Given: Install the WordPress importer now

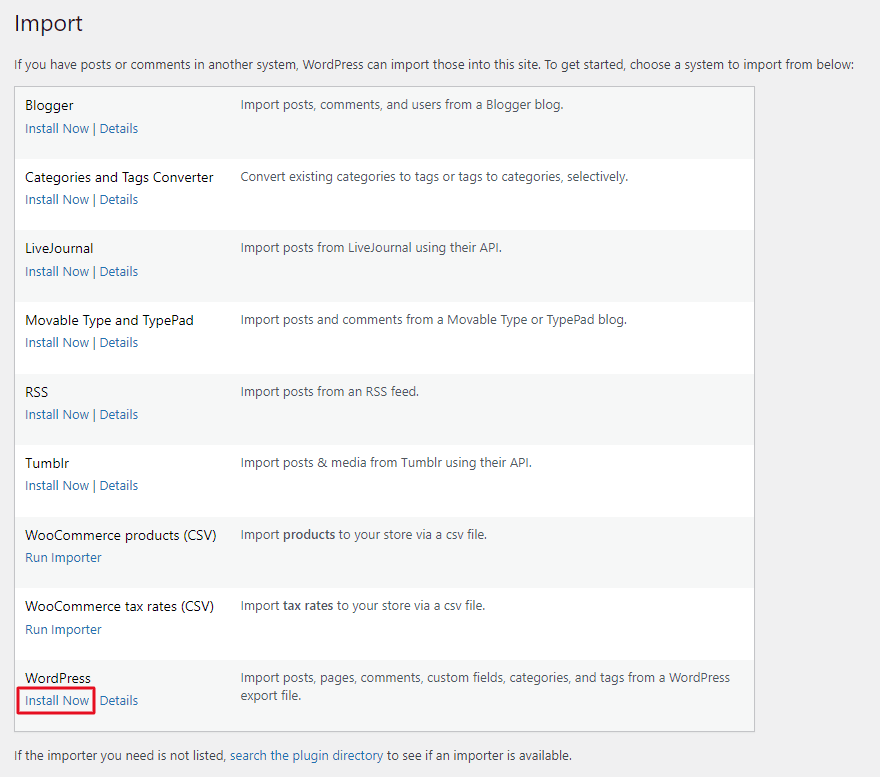Looking at the screenshot, I should tap(57, 701).
